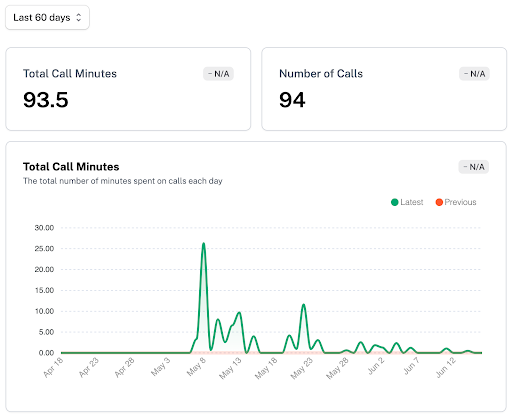Click the Apr 18 x-axis label
The width and height of the screenshot is (512, 419).
(x=53, y=367)
